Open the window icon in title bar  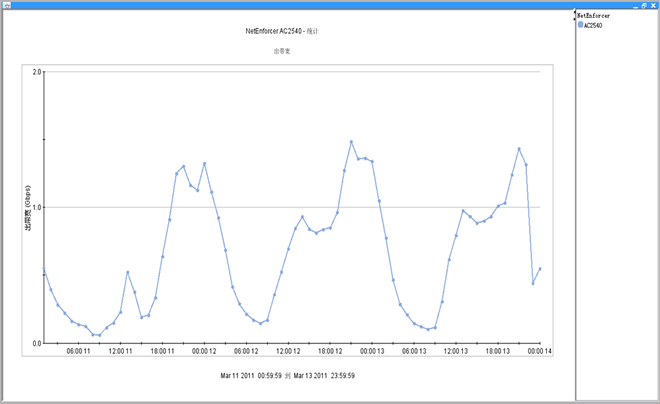click(6, 4)
